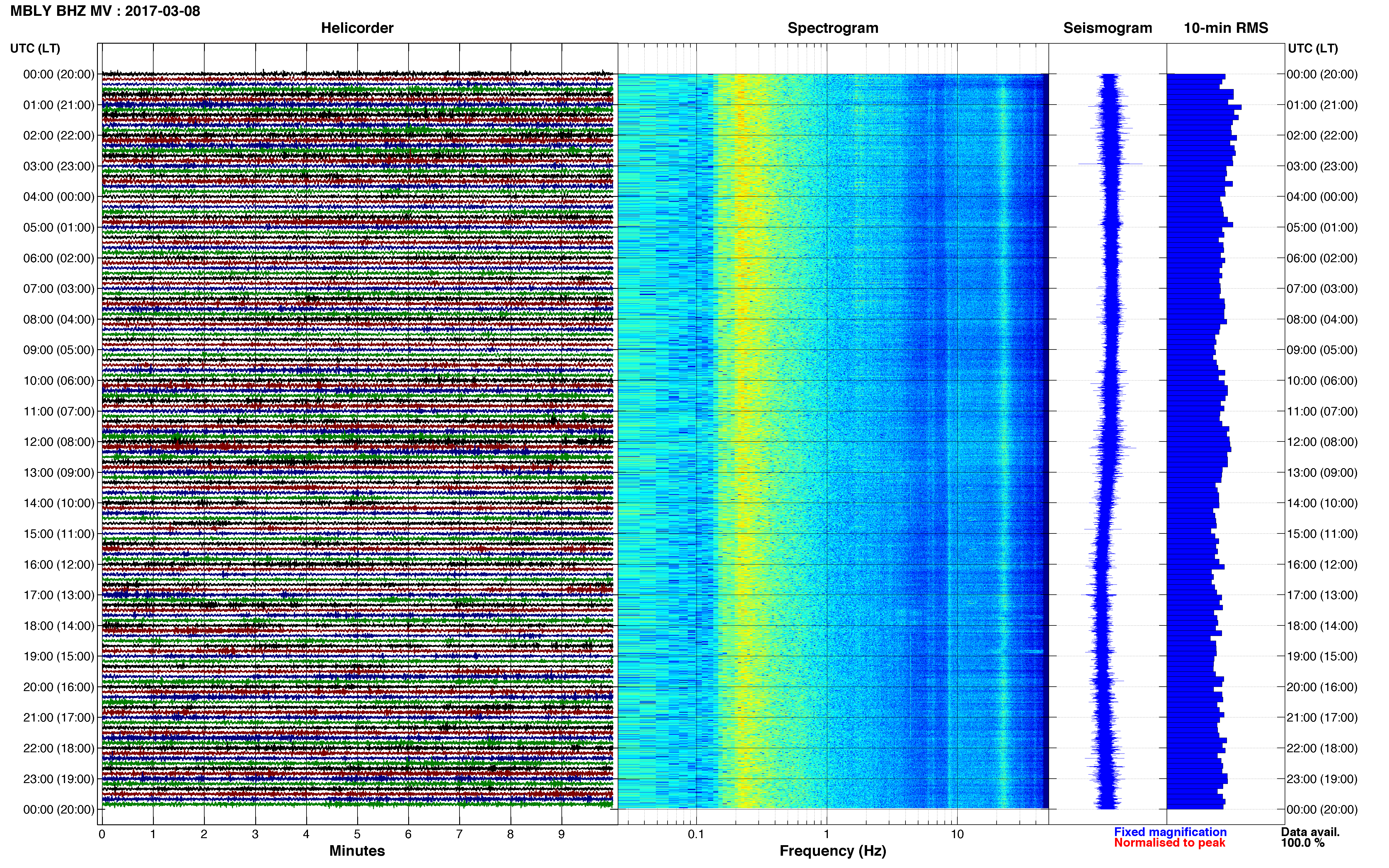Viewport: 1389px width, 868px height.
Task: Click left axis label '06:00 (02:00)'
Action: pyautogui.click(x=59, y=258)
